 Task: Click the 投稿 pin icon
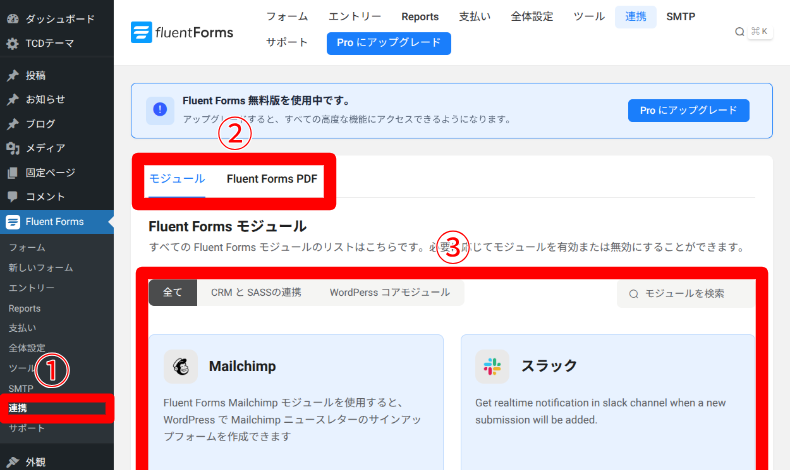click(13, 76)
